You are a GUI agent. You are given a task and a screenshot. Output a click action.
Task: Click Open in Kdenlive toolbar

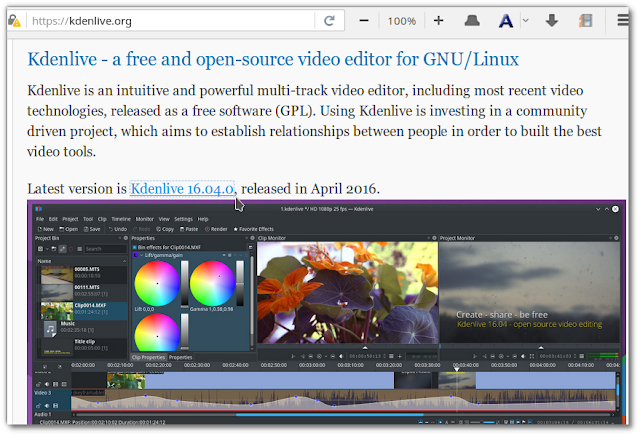tap(69, 229)
